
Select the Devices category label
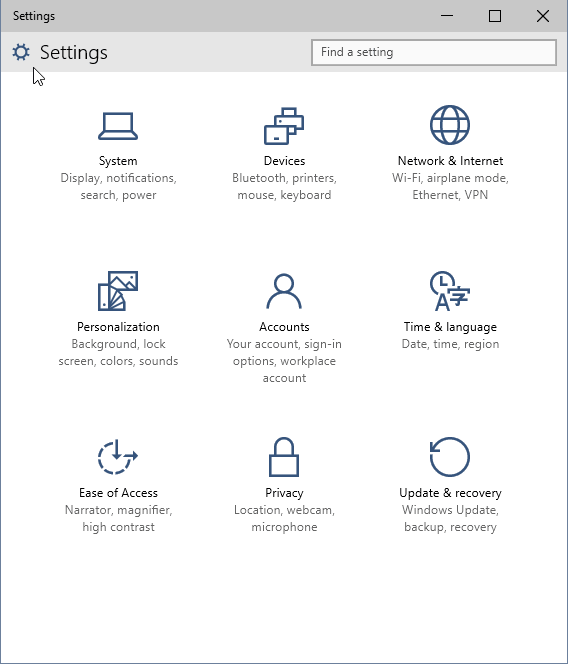[x=284, y=161]
